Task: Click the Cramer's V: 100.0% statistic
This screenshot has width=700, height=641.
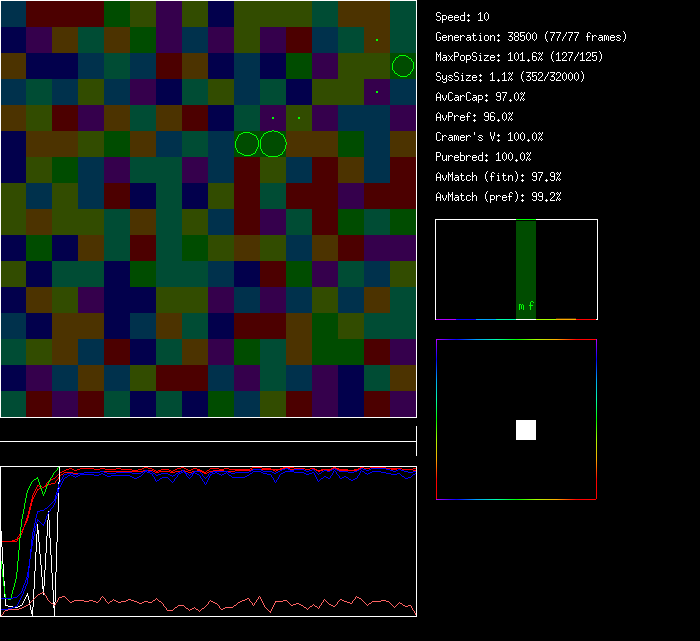Action: pos(489,137)
